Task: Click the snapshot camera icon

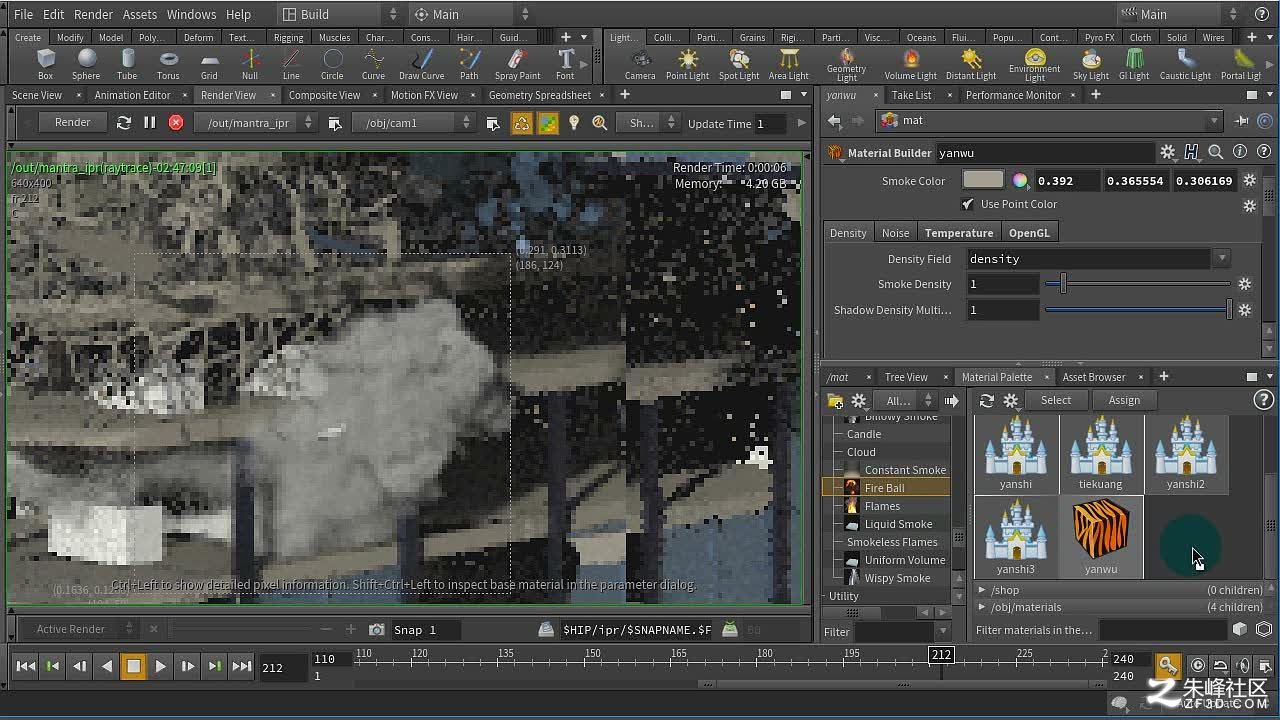Action: pyautogui.click(x=377, y=630)
